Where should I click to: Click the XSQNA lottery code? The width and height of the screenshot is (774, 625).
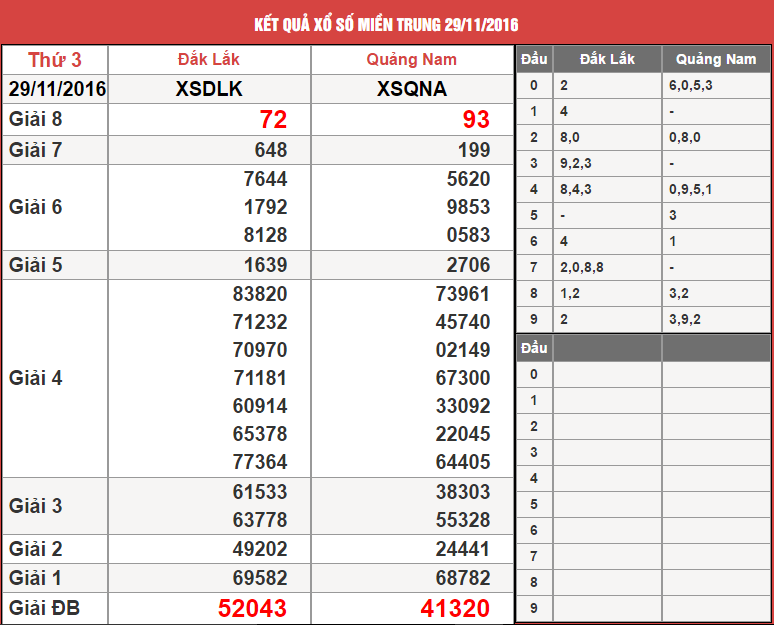pos(412,89)
